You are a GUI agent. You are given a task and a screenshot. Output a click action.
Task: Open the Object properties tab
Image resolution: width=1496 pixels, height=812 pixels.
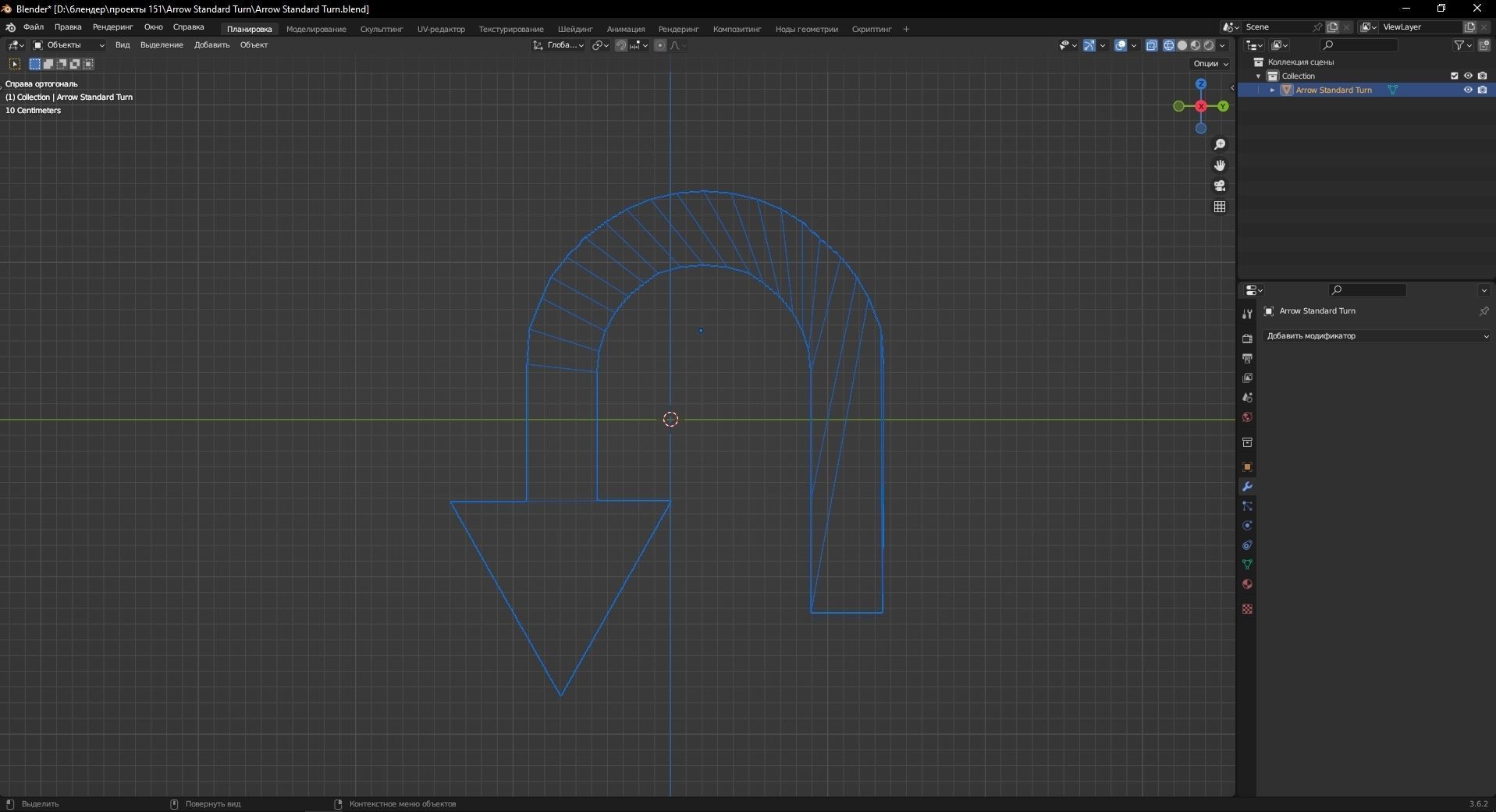(x=1247, y=467)
